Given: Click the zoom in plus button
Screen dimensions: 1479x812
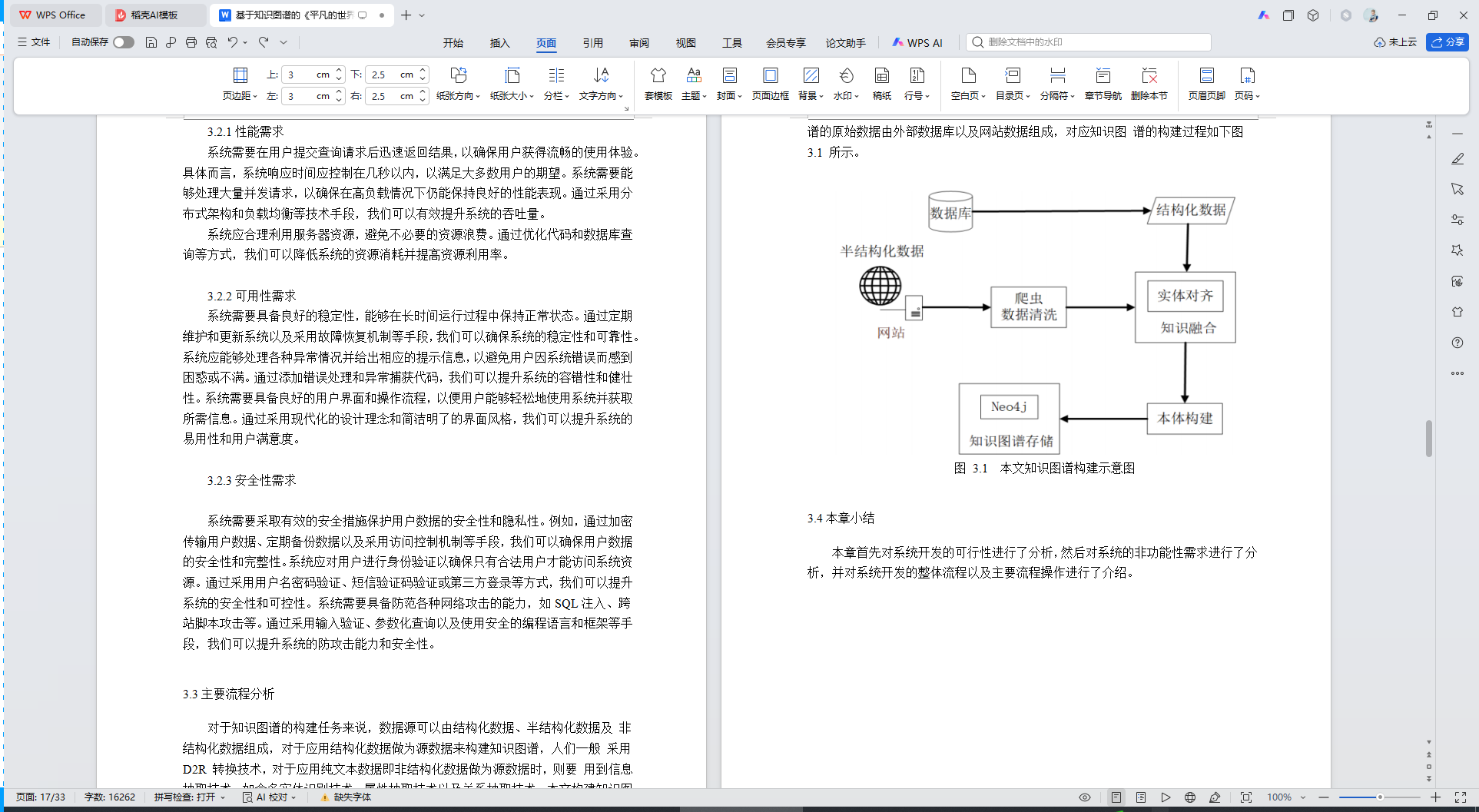Looking at the screenshot, I should 1435,797.
